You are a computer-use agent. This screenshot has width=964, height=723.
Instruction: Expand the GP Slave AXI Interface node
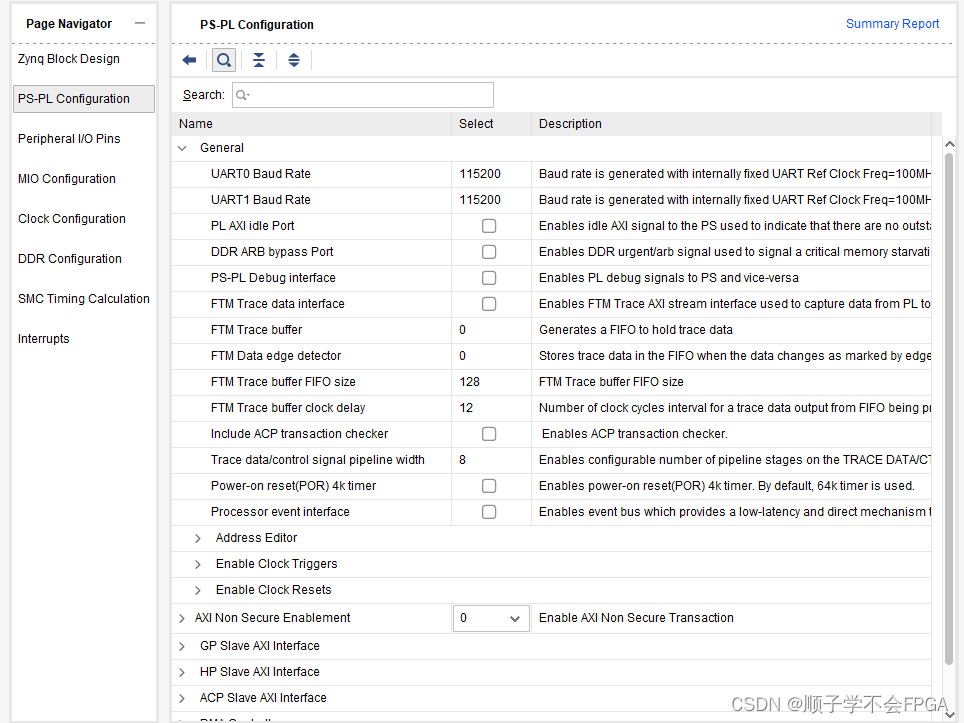[182, 646]
